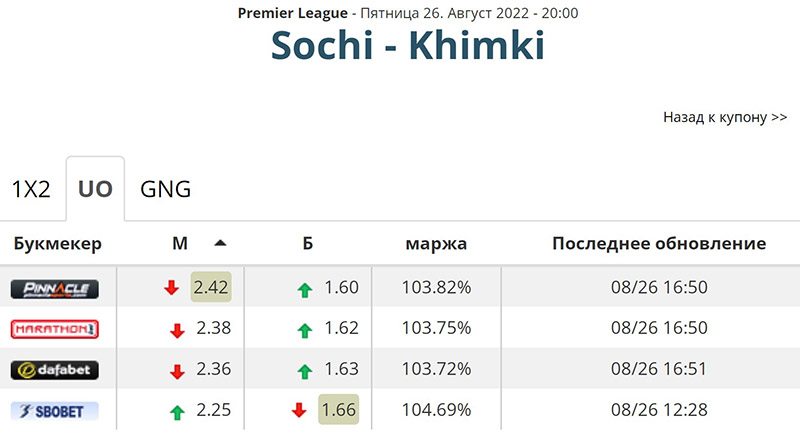Click the Marathon bookmaker logo
Screen dimensions: 800x432
55,329
